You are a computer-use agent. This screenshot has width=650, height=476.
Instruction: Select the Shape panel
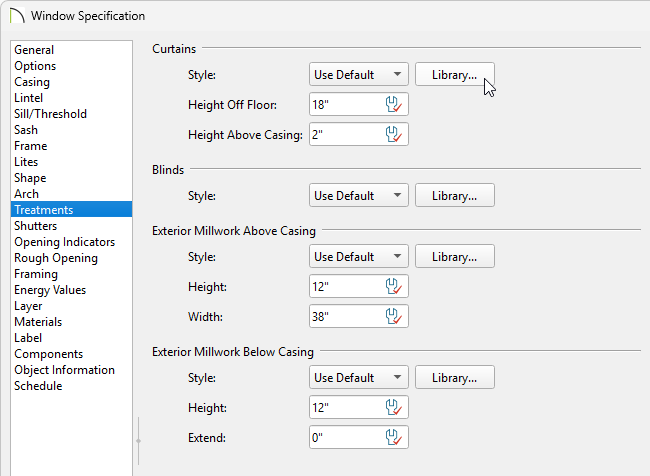tap(71, 178)
